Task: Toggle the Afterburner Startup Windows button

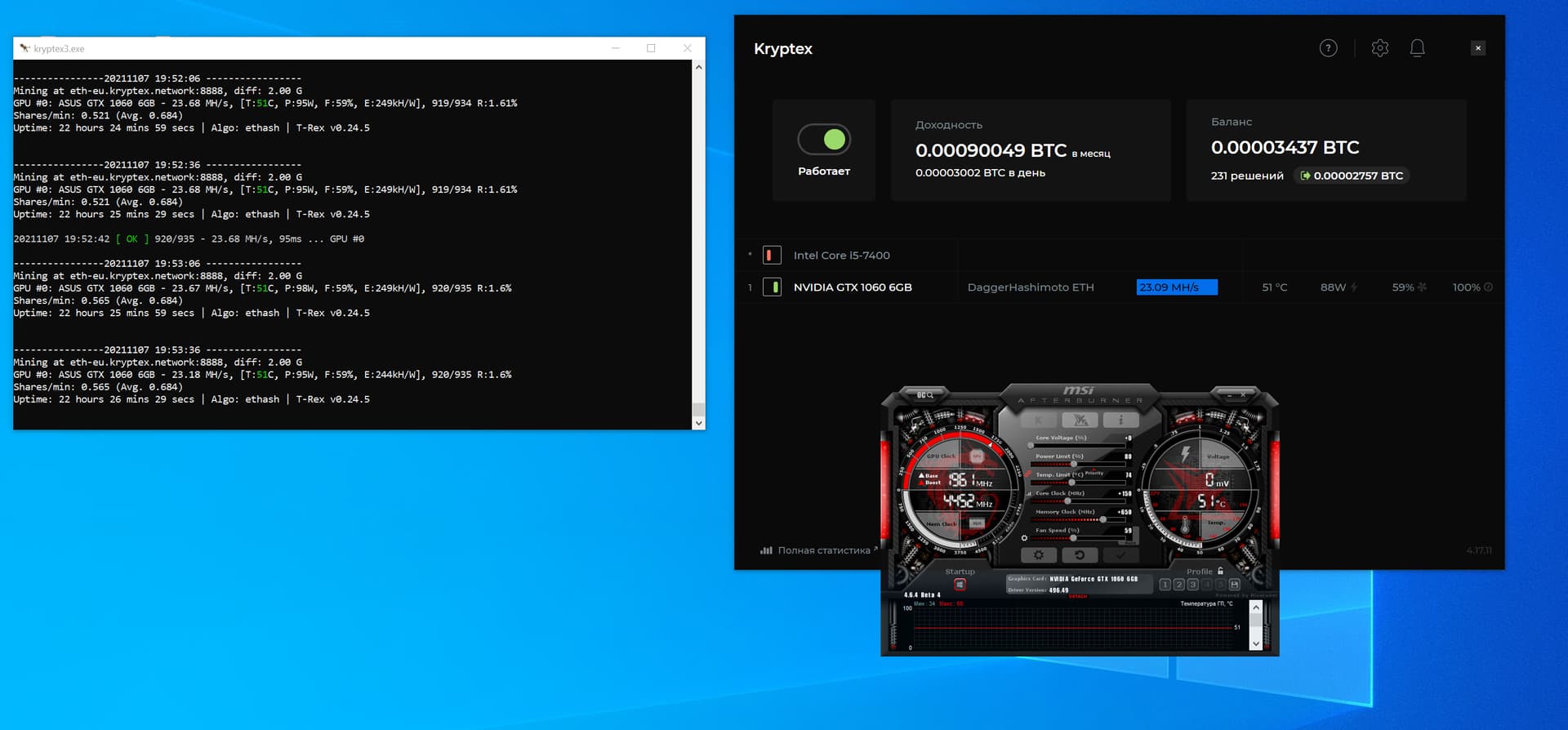Action: tap(960, 585)
